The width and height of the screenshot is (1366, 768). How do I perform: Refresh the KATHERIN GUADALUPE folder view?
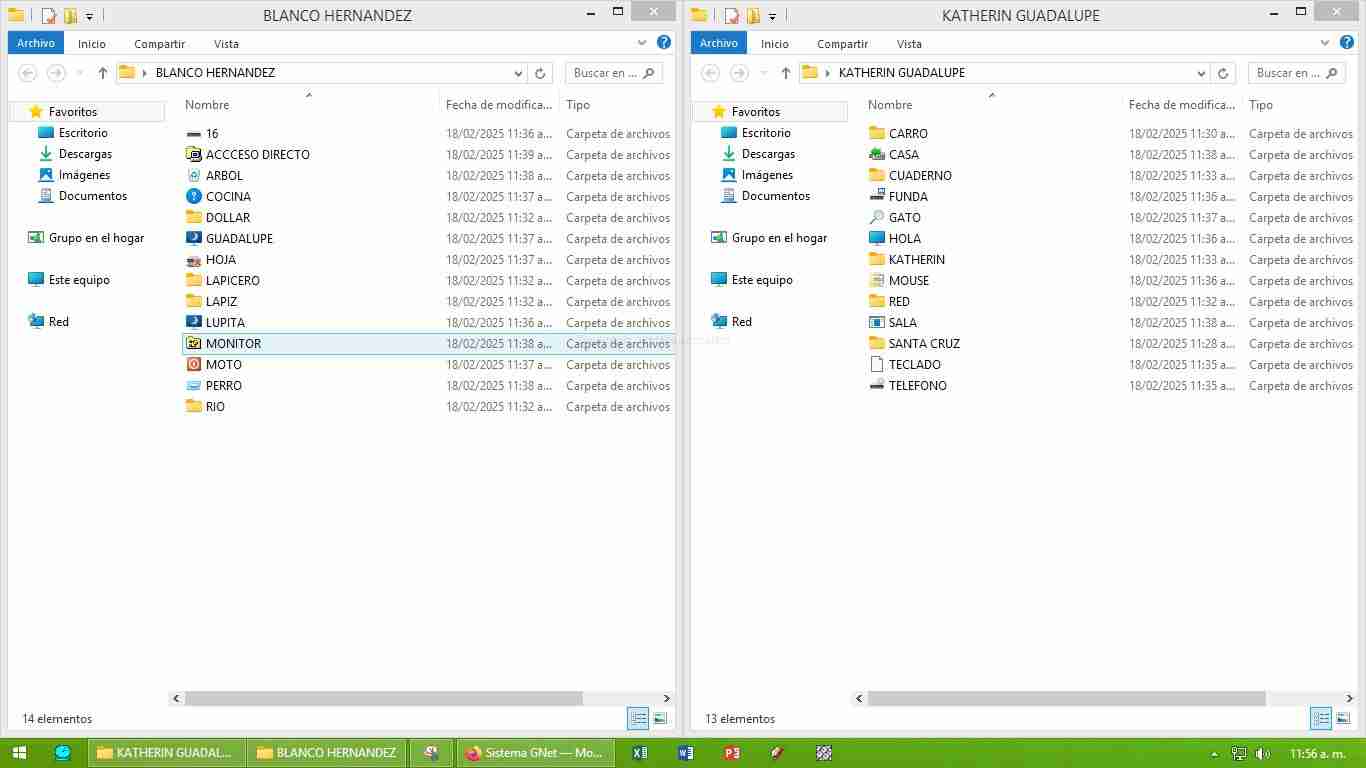point(1223,73)
